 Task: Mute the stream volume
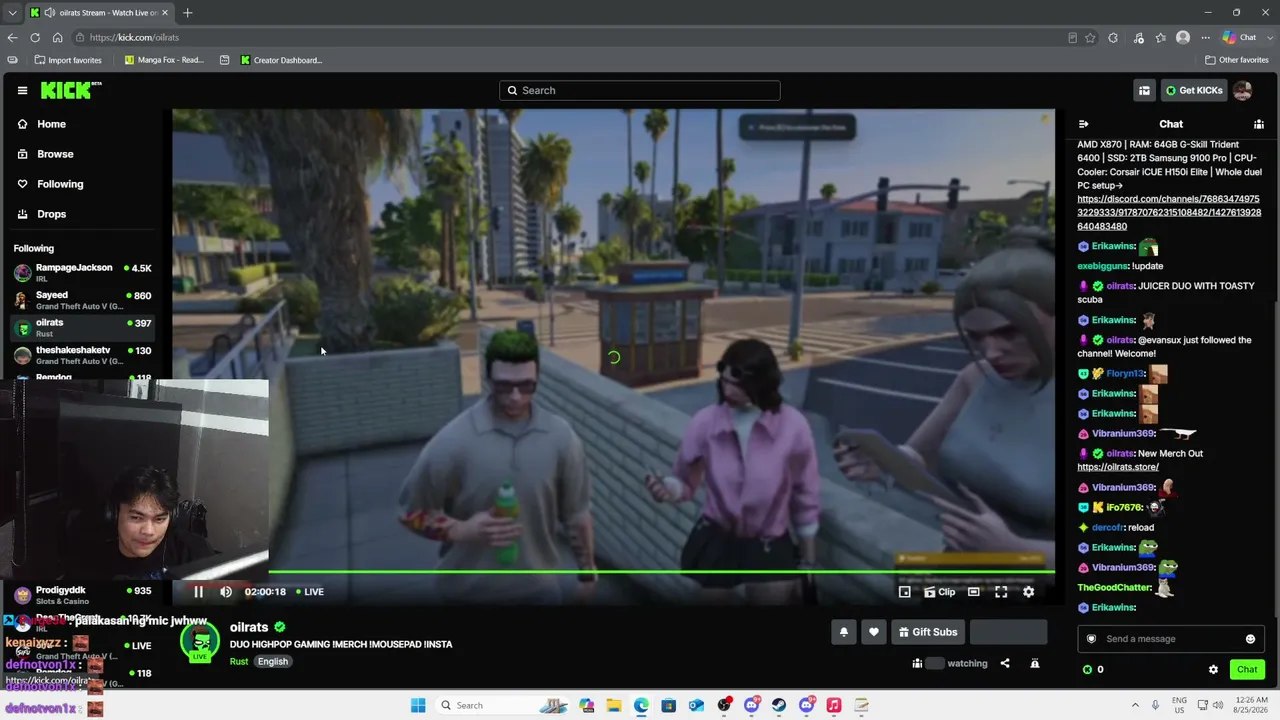click(x=226, y=592)
